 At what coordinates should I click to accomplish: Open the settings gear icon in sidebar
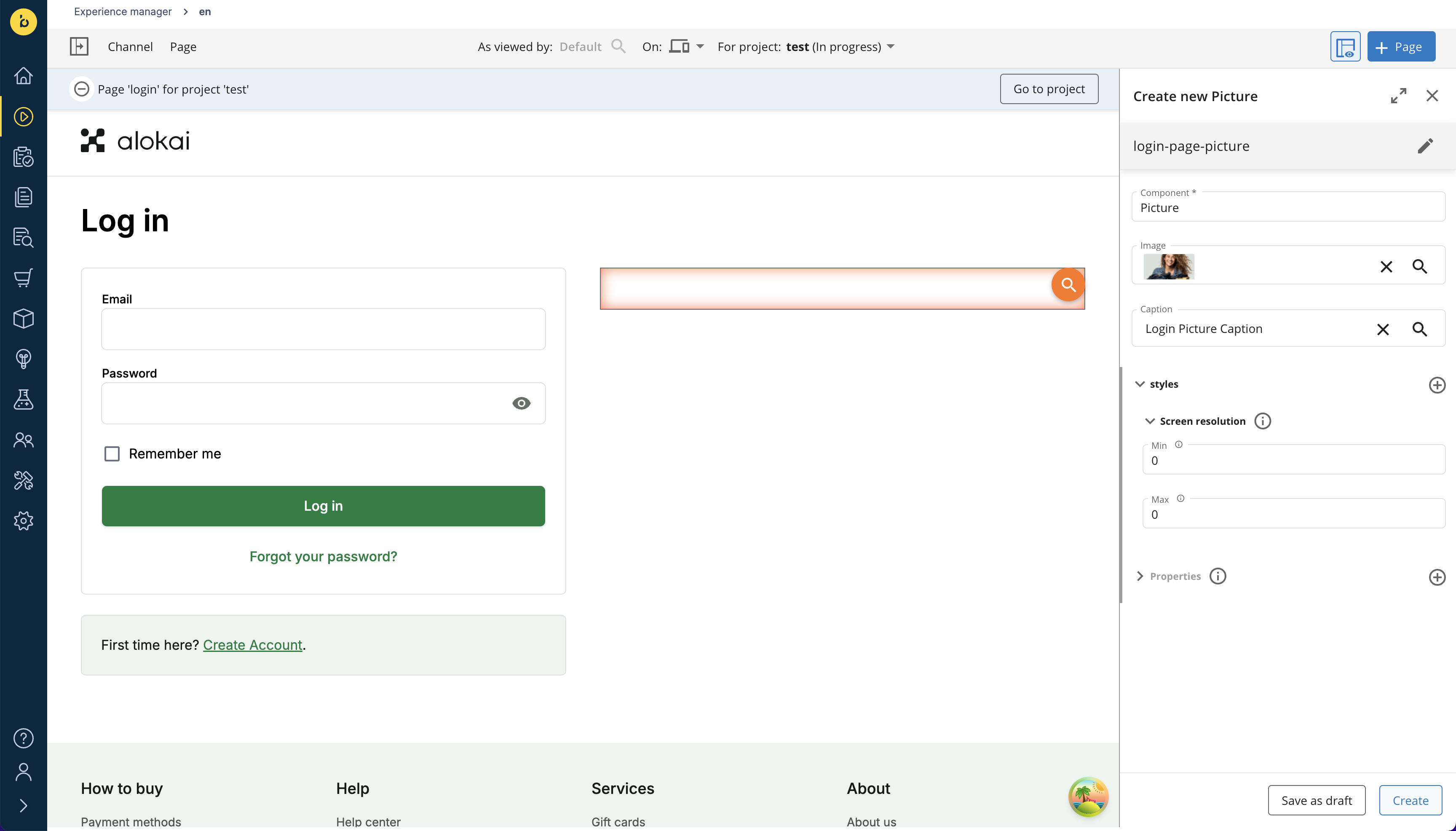24,520
